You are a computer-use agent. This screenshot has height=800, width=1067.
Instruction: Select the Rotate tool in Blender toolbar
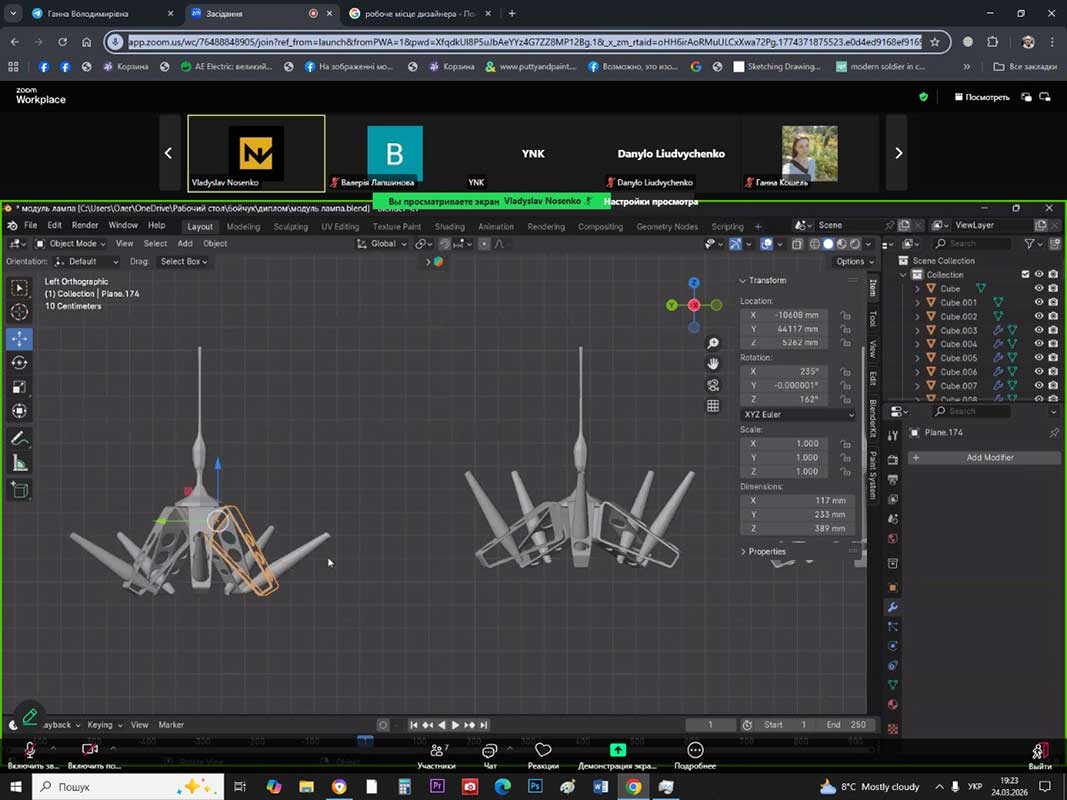click(x=19, y=363)
